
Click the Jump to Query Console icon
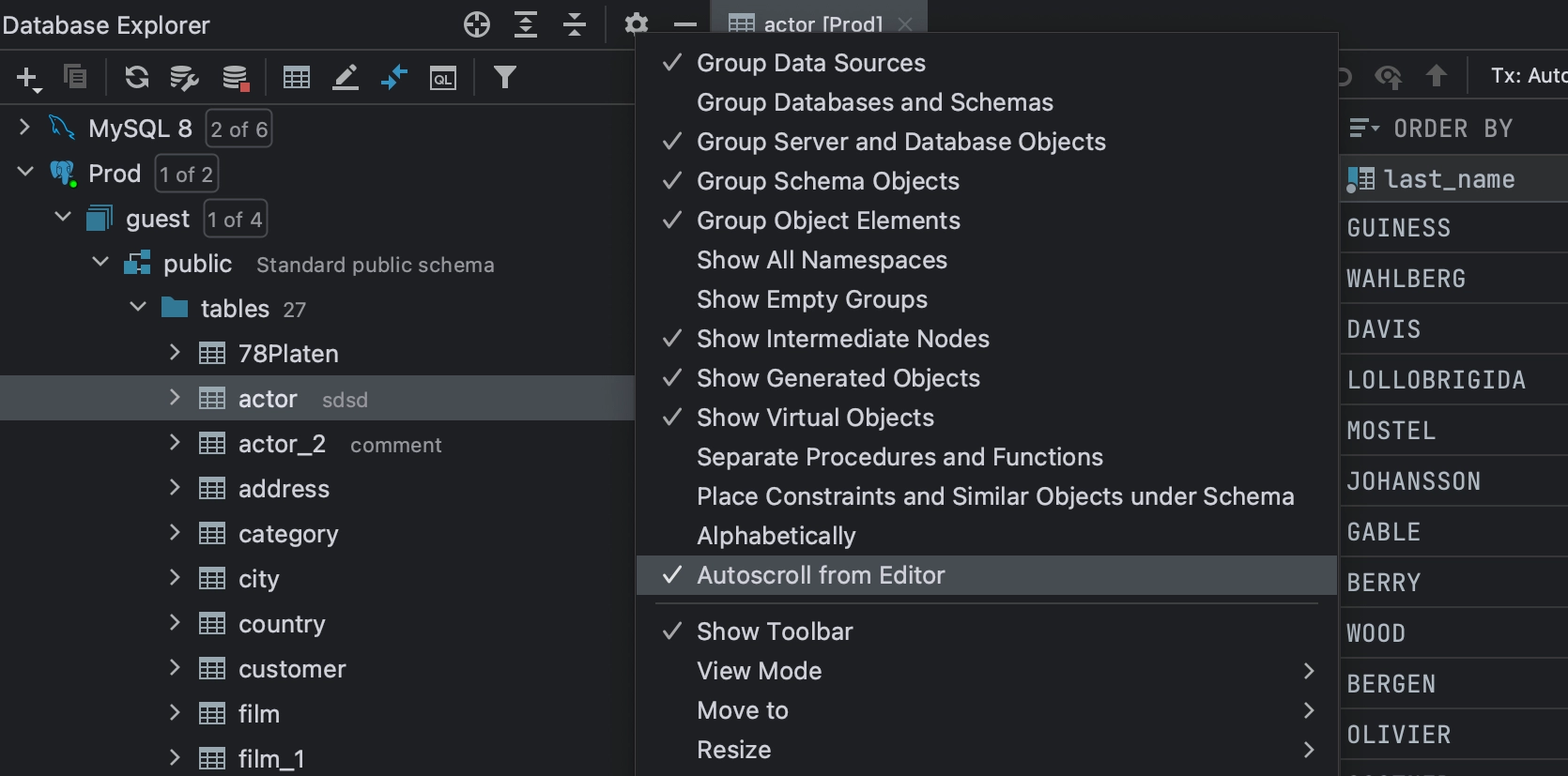pos(394,78)
